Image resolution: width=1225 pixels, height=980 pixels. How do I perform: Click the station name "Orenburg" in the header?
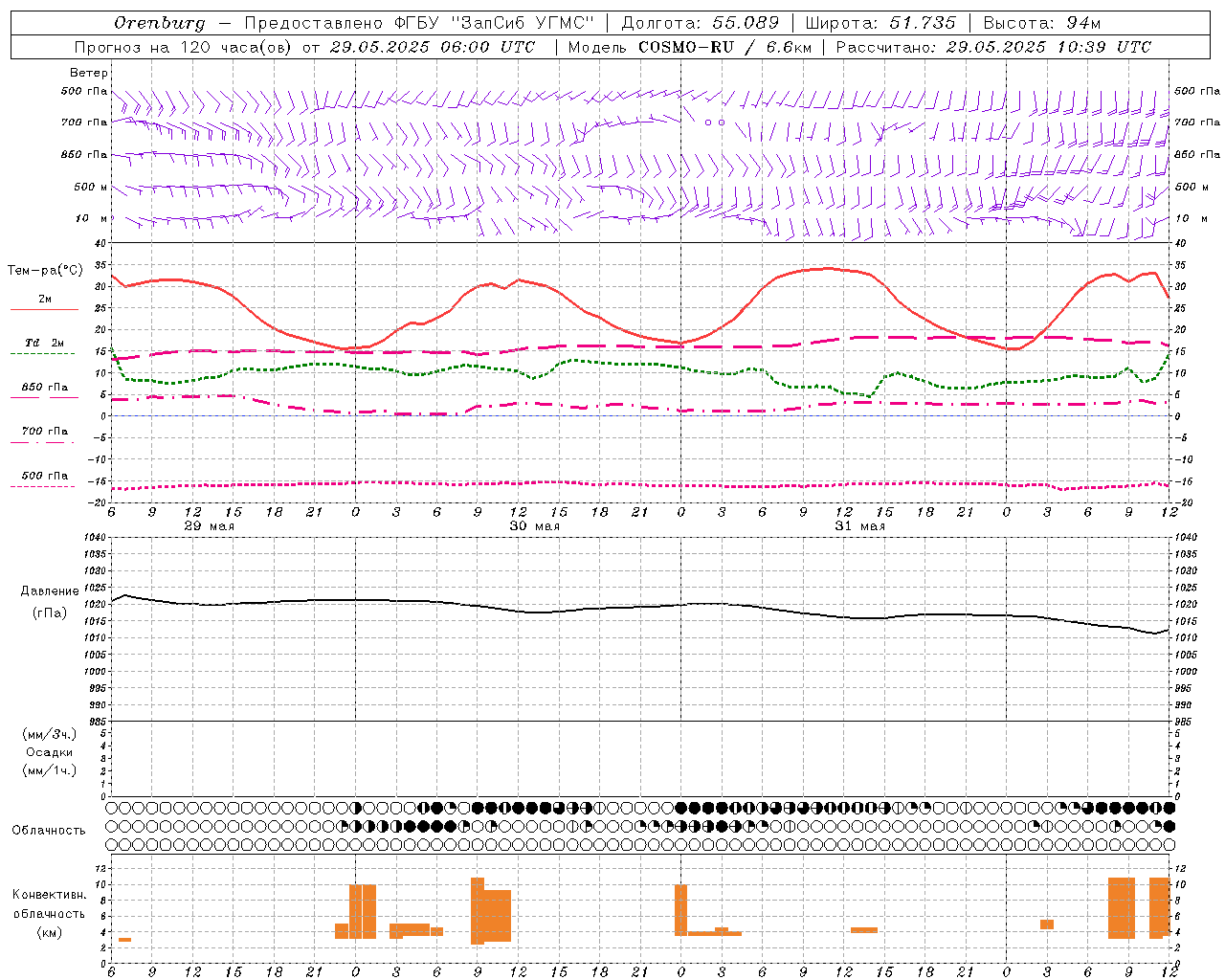tap(160, 23)
